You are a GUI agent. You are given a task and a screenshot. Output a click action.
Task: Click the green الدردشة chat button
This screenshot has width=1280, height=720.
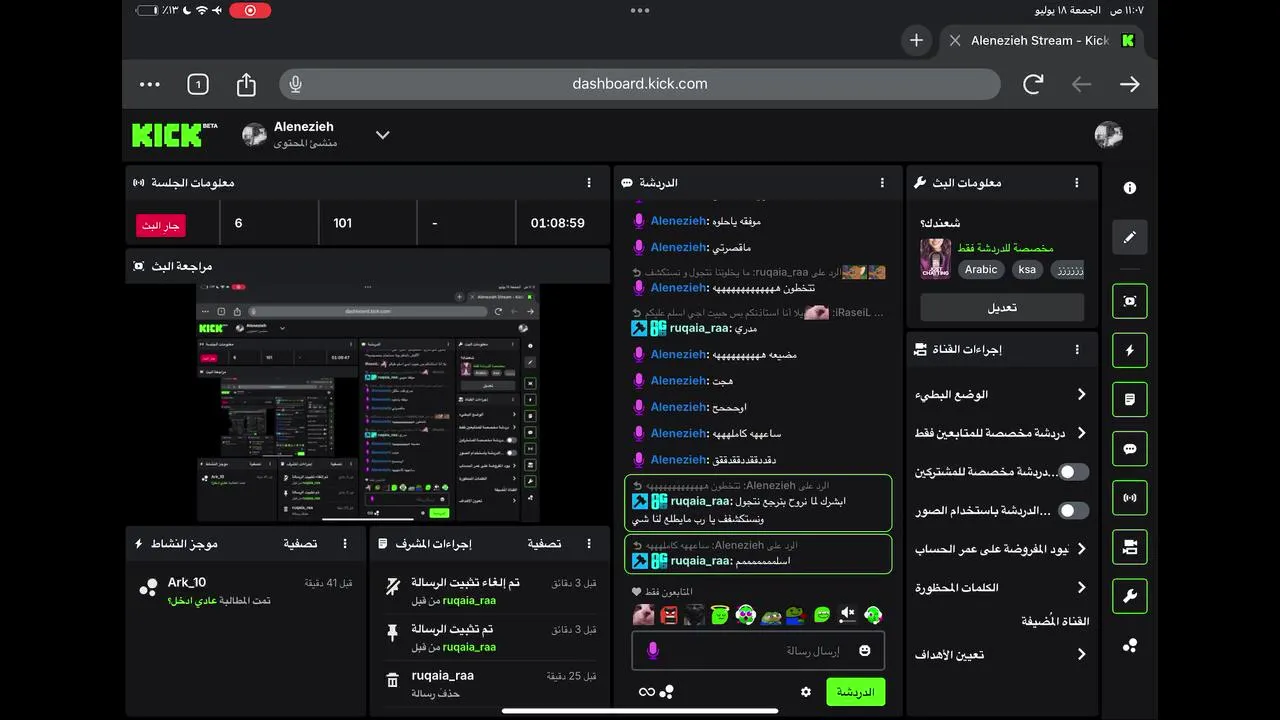855,692
